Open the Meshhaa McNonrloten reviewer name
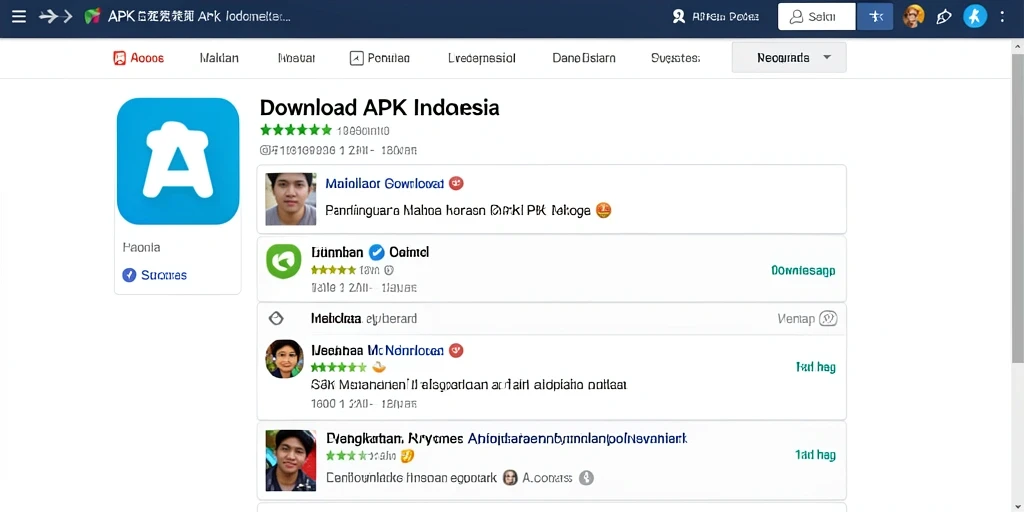 coord(377,351)
